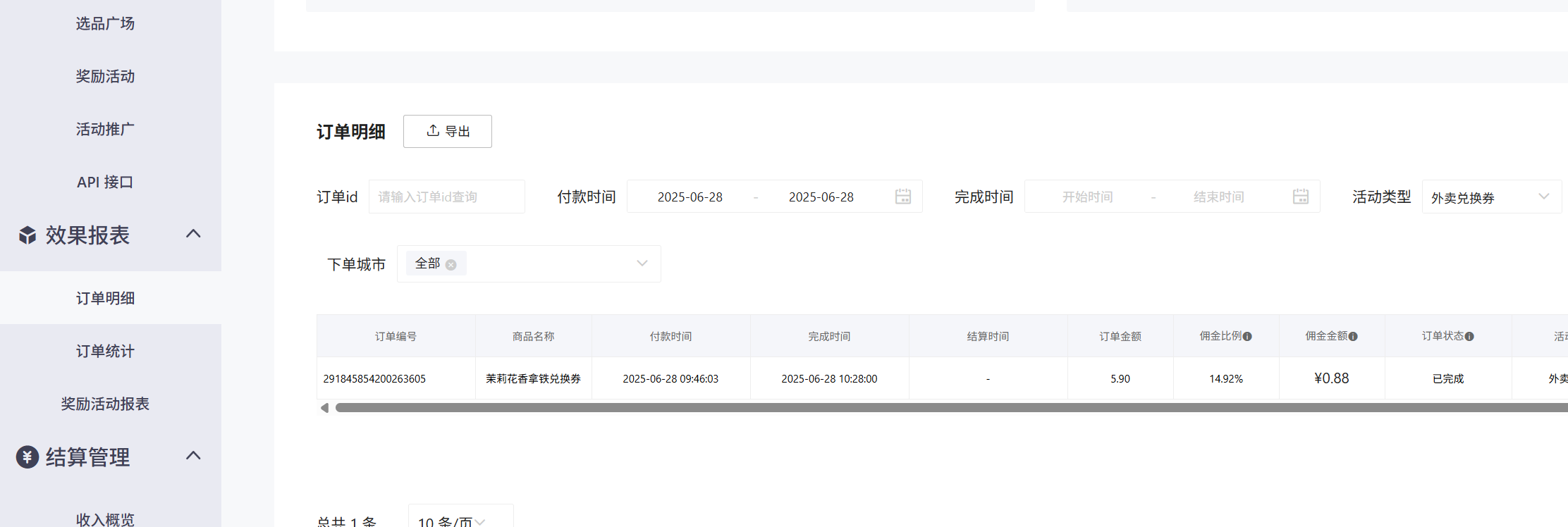Click the 佣金金额 info icon

[1353, 337]
